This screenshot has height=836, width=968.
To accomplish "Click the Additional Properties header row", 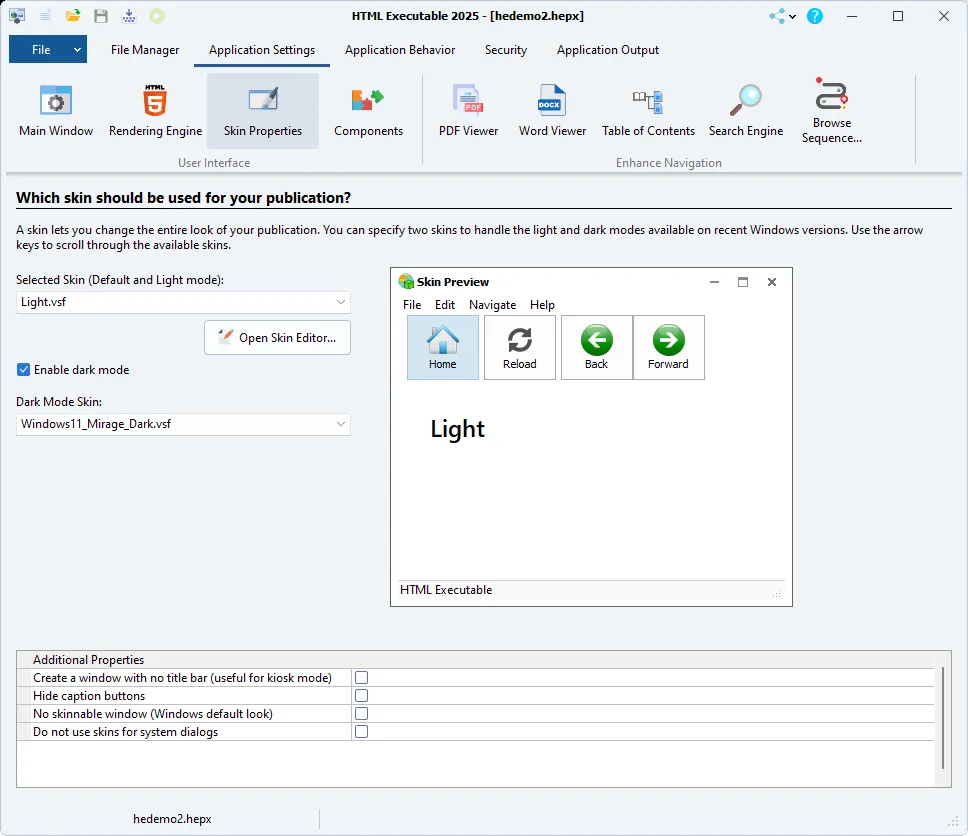I will point(475,660).
